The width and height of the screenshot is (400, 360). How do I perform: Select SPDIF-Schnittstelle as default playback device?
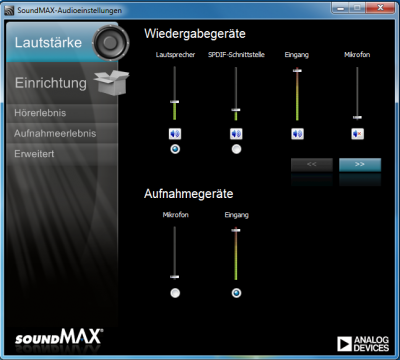236,149
